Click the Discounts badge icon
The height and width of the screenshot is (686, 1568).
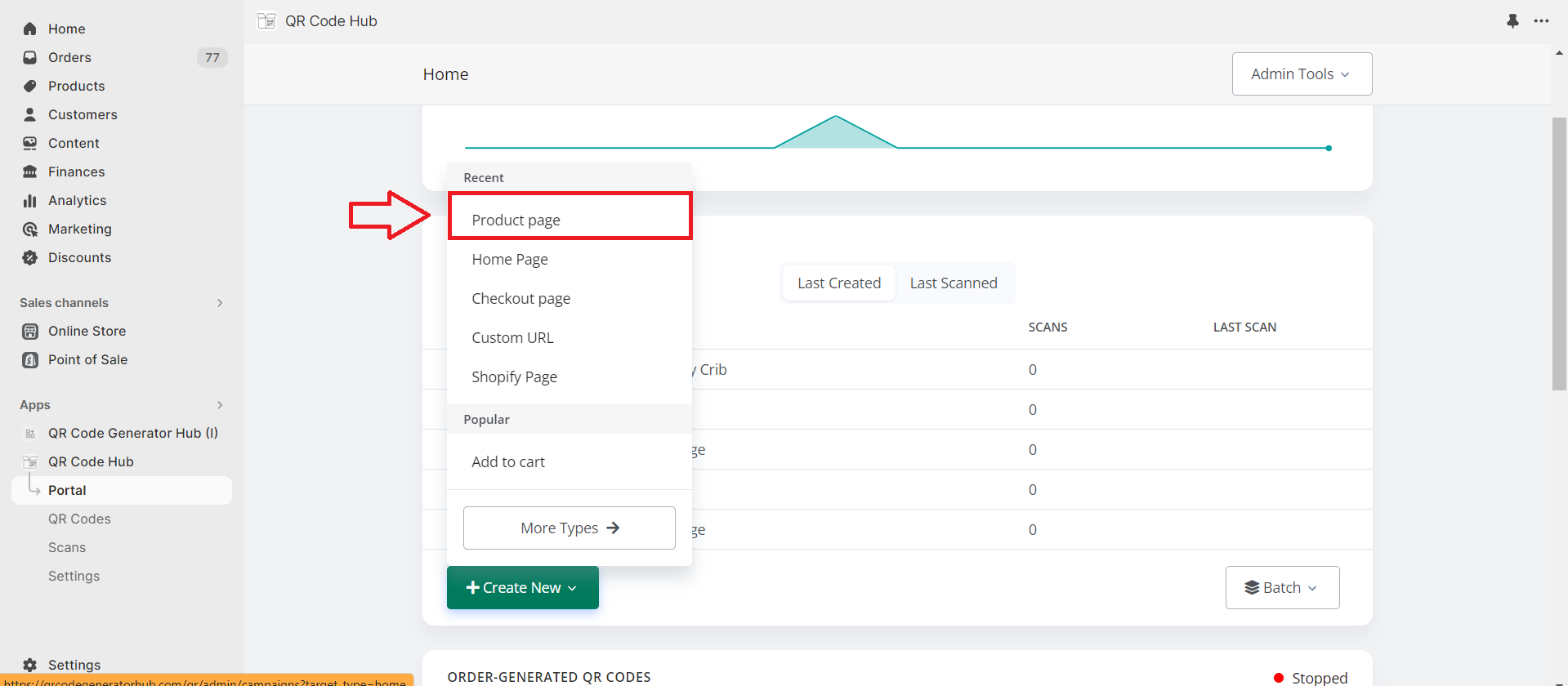pos(30,257)
